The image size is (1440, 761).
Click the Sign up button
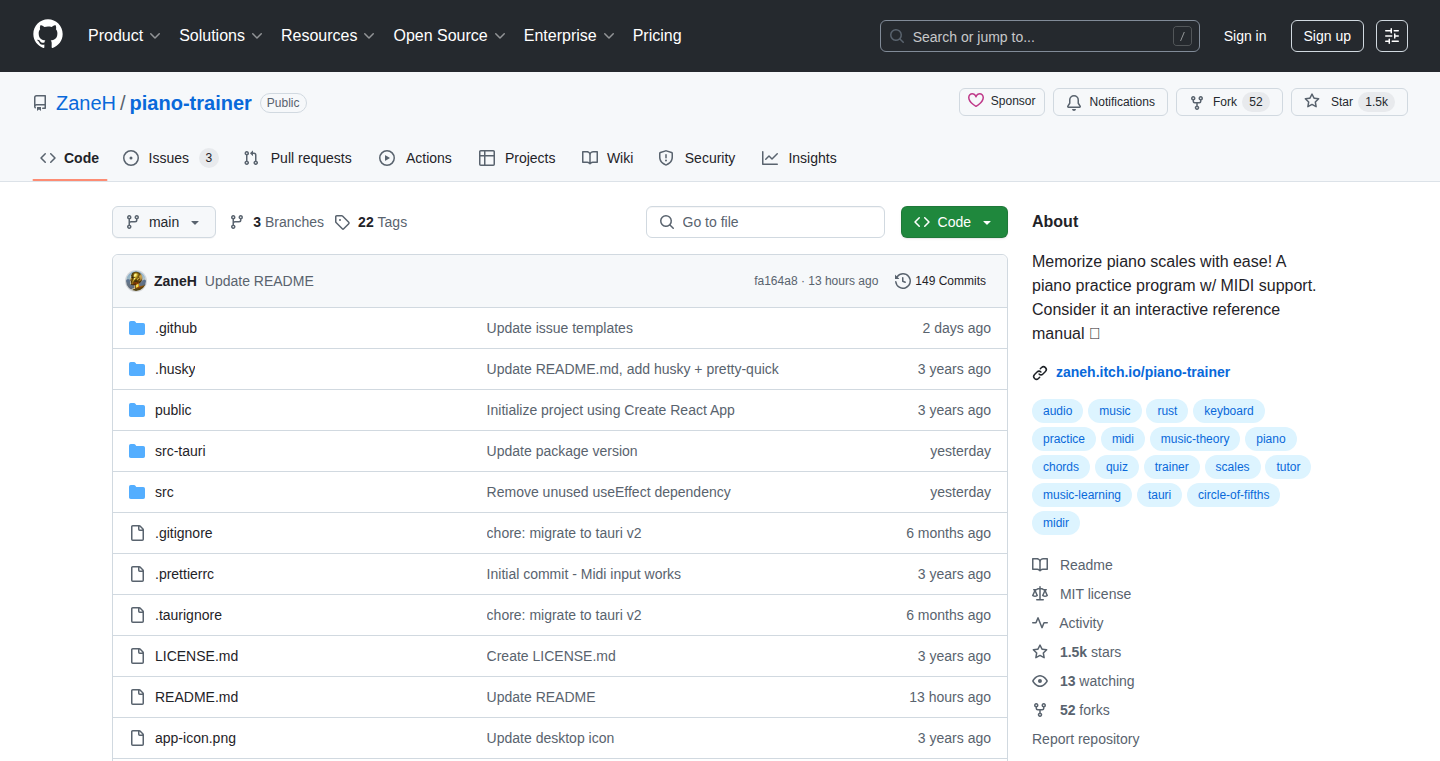pyautogui.click(x=1327, y=36)
